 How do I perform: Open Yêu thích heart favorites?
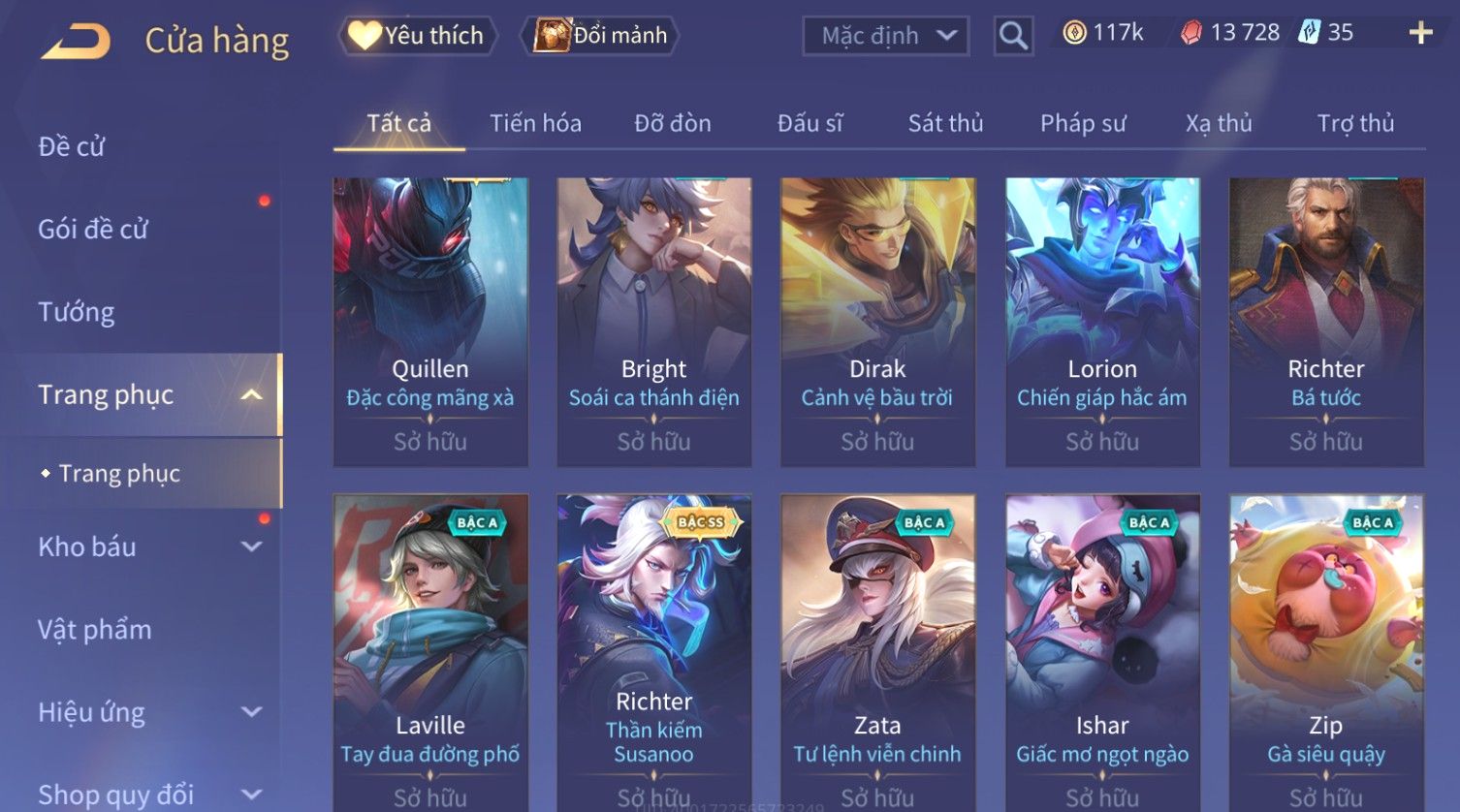(418, 36)
